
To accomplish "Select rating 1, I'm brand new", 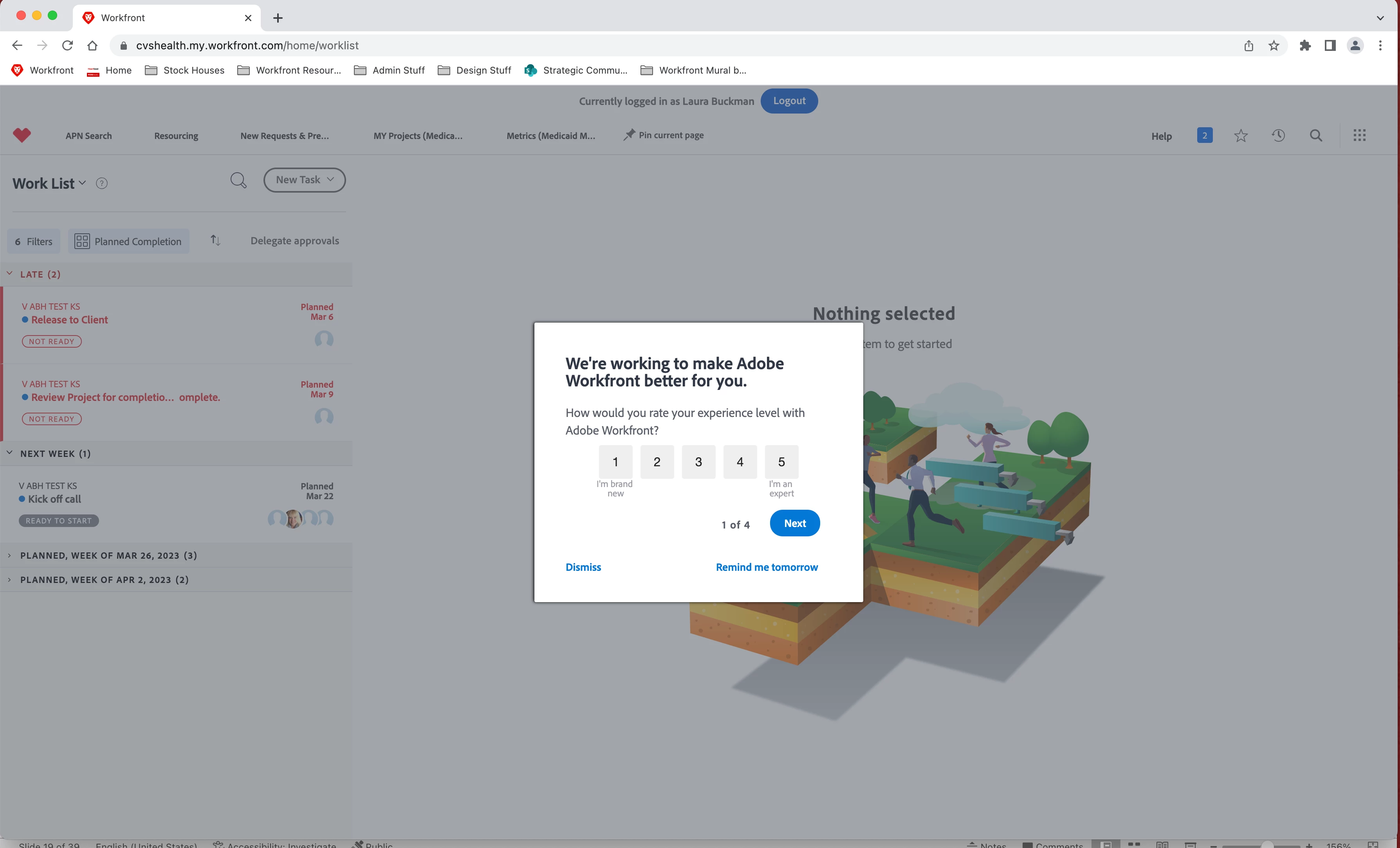I will [615, 462].
